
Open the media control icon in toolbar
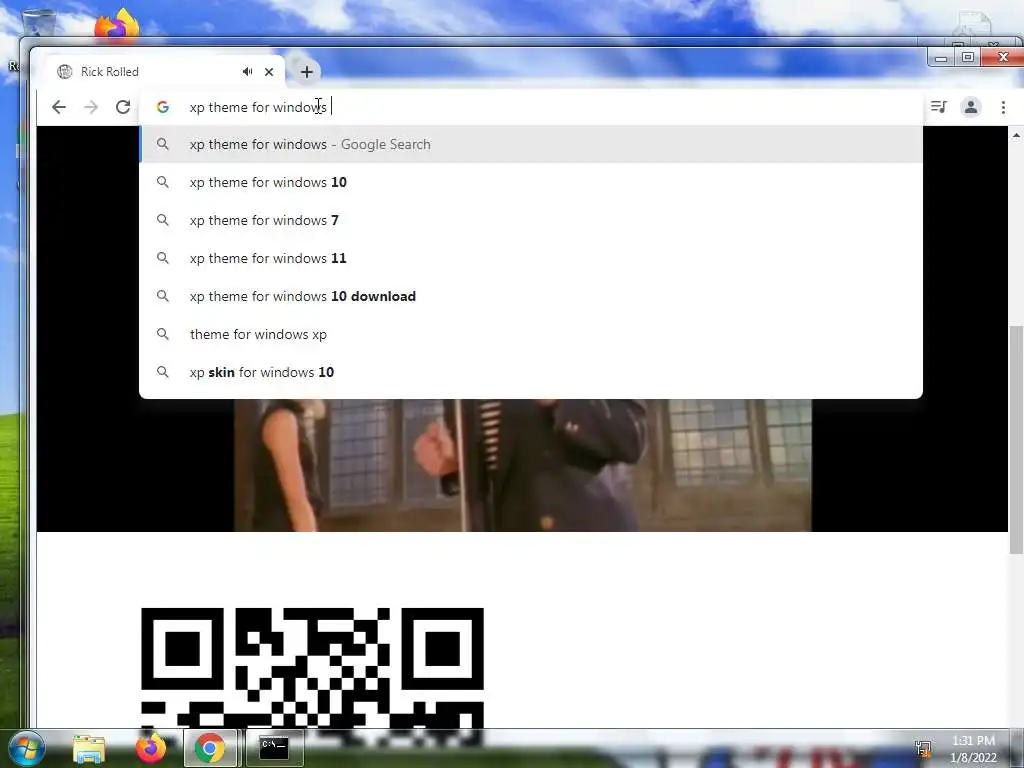click(x=938, y=107)
